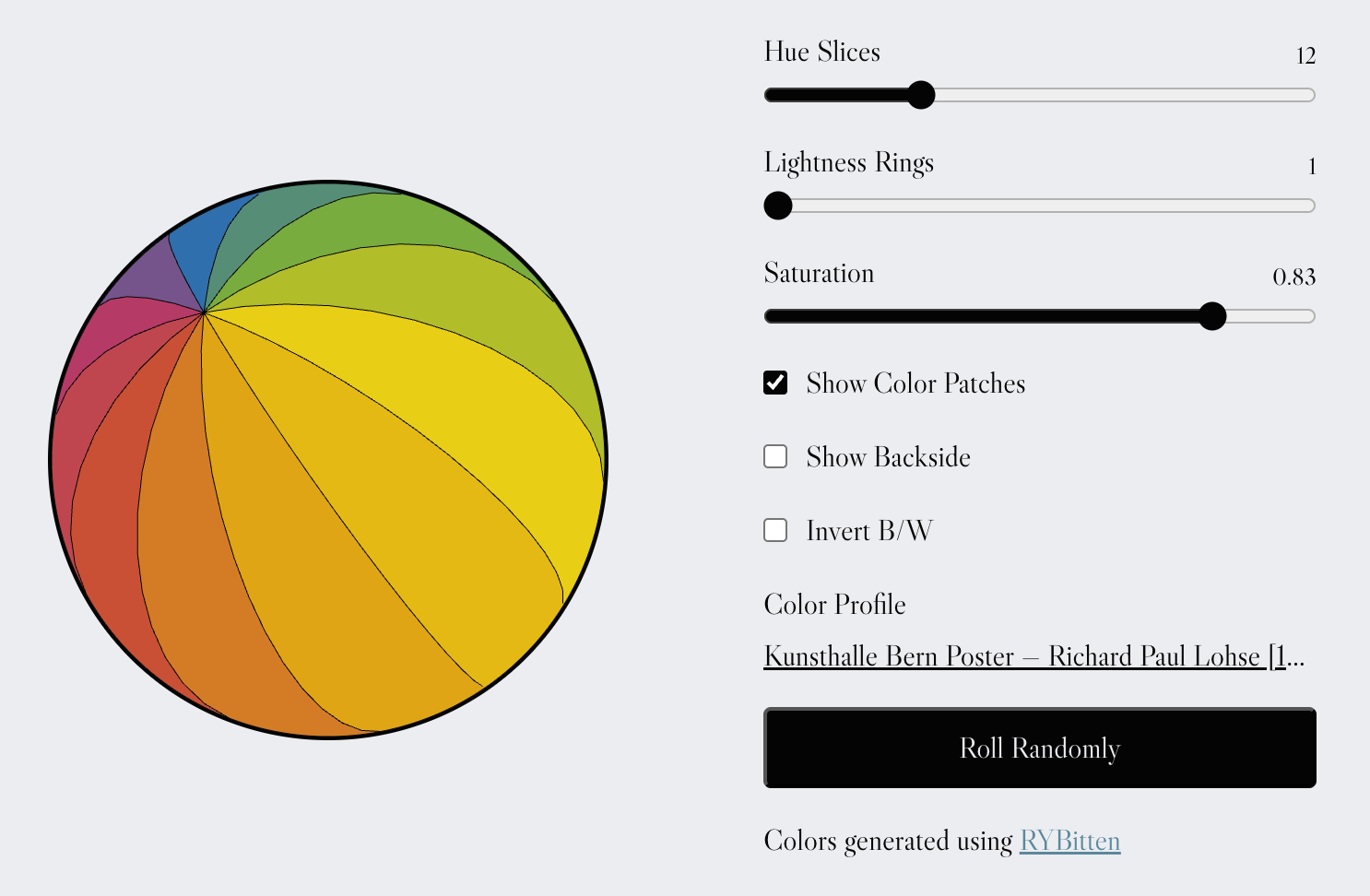The height and width of the screenshot is (896, 1370).
Task: Open the Kunsthalle Bern Poster color profile selector
Action: point(1033,656)
